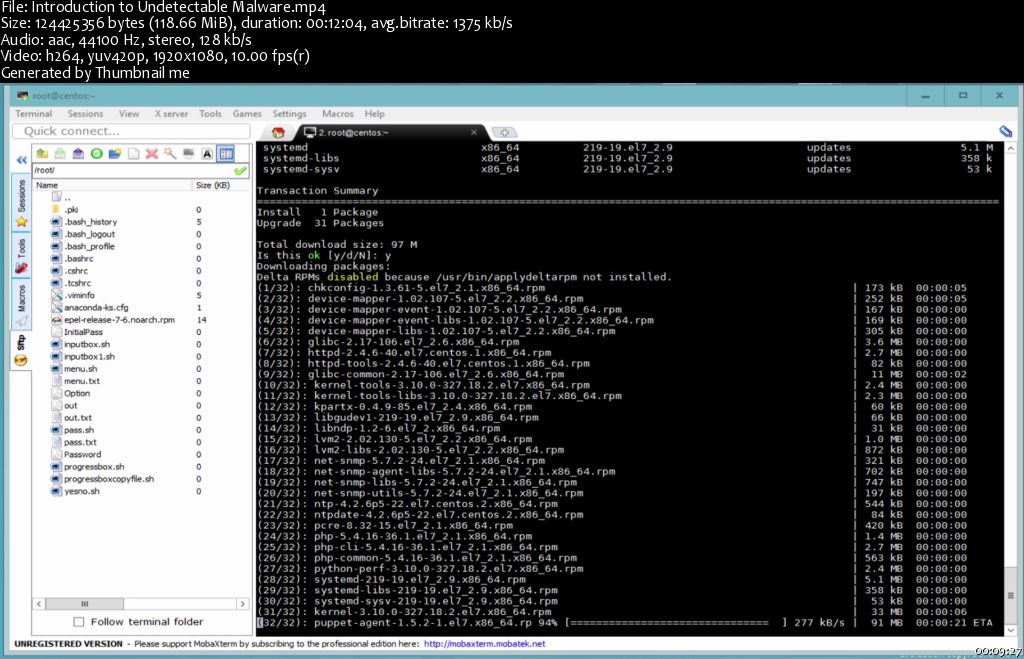This screenshot has width=1024, height=659.
Task: Select the .bashrc file
Action: point(72,259)
